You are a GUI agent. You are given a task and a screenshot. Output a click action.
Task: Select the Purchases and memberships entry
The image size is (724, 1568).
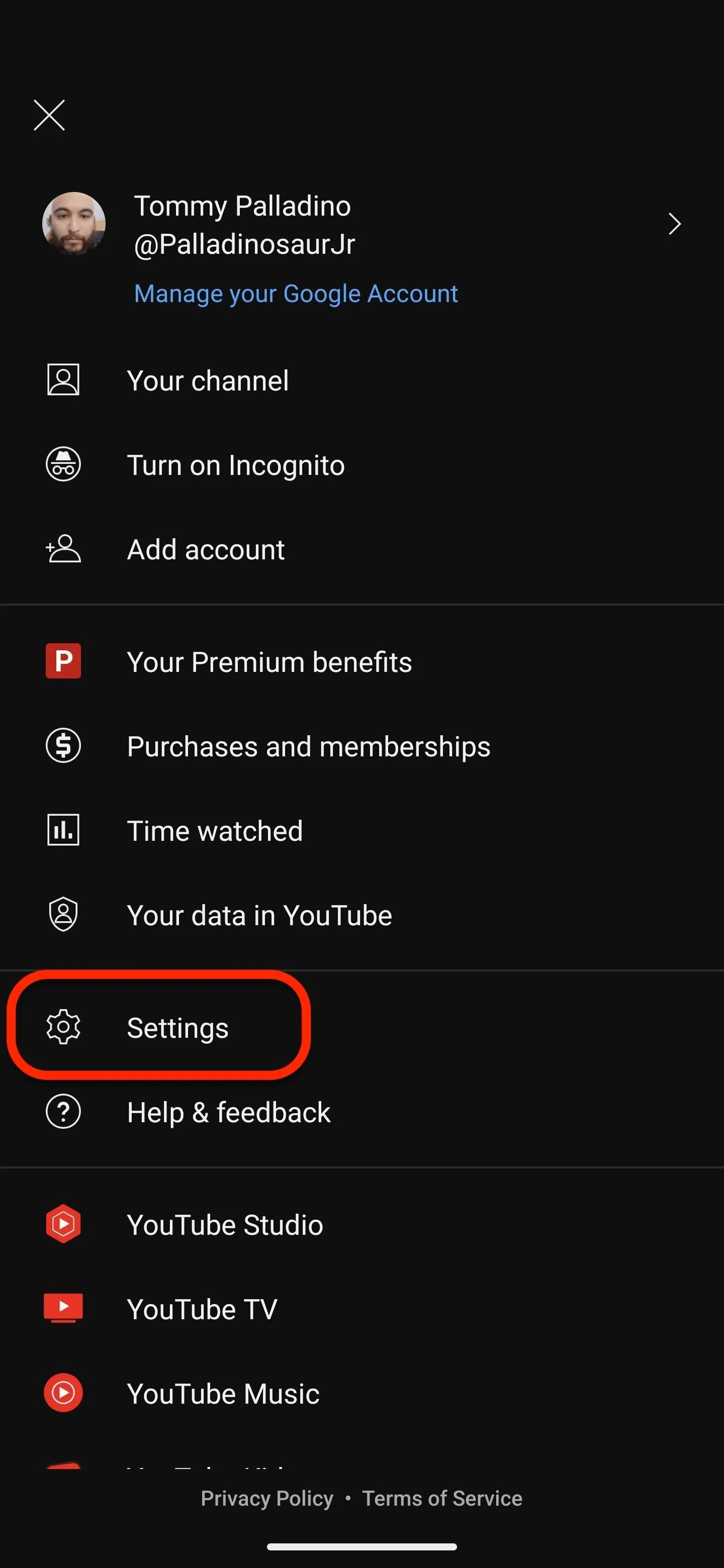[361, 746]
